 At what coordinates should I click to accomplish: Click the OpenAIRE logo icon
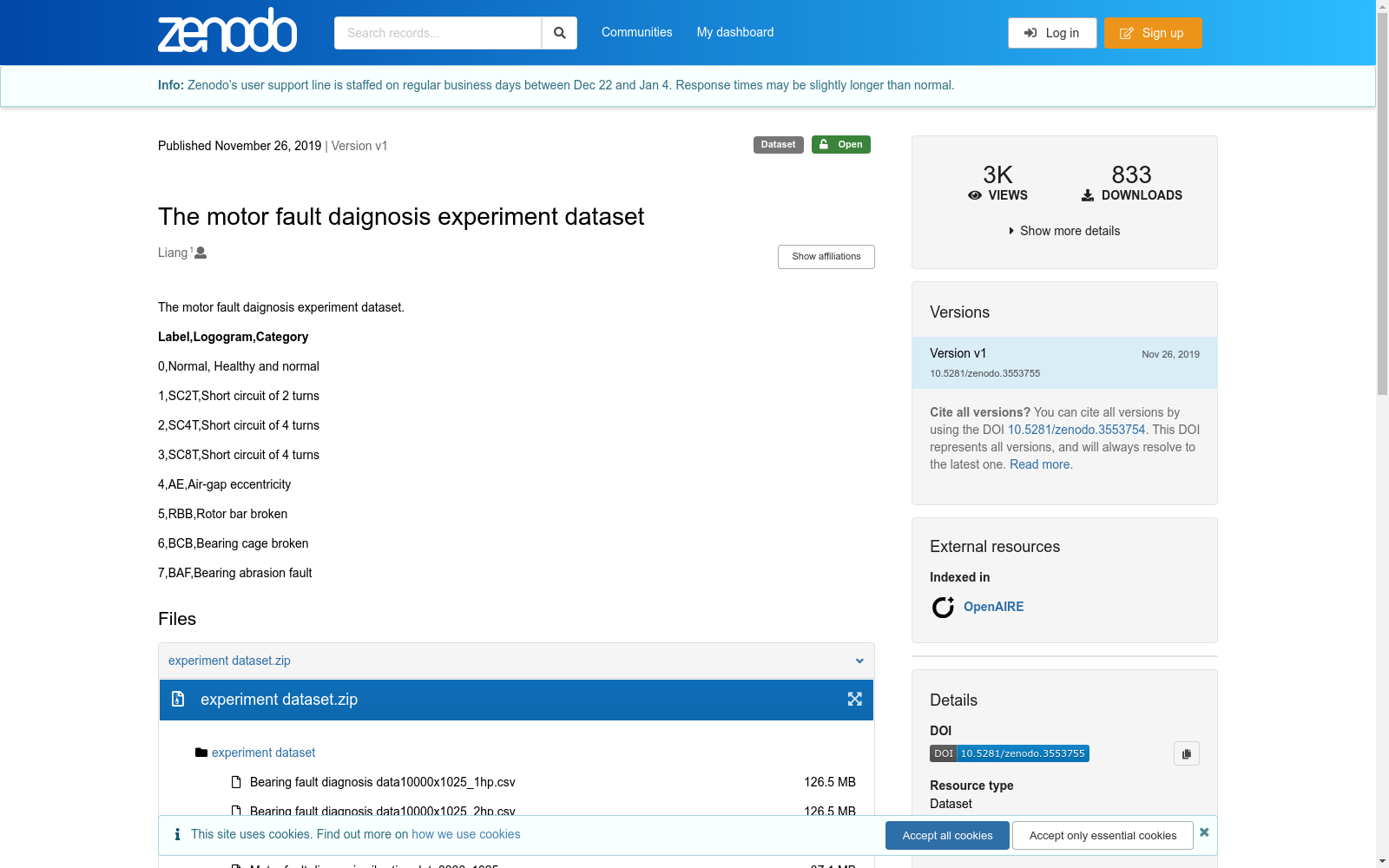coord(943,607)
